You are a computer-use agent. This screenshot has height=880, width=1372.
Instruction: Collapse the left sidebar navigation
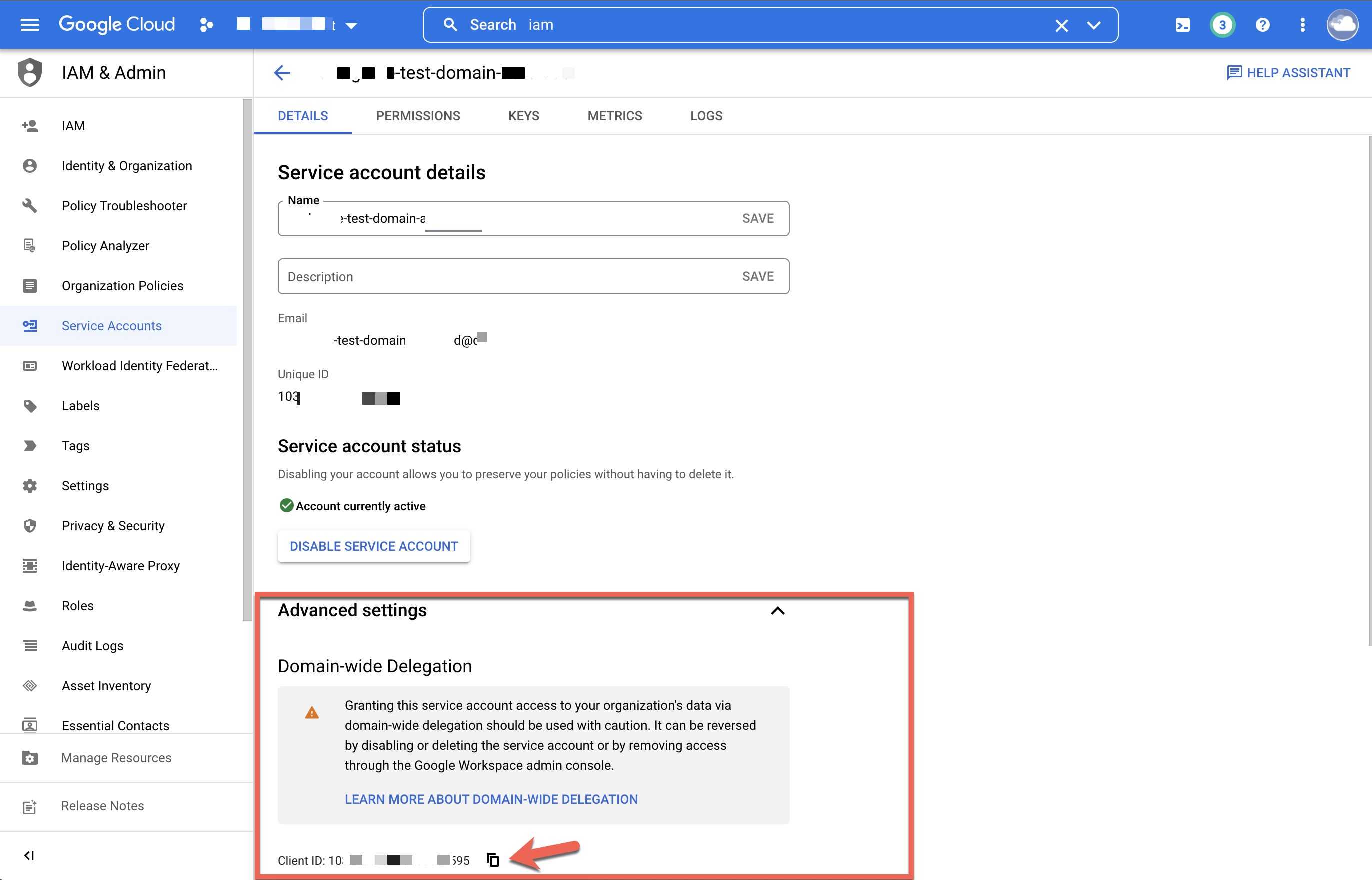(x=29, y=855)
